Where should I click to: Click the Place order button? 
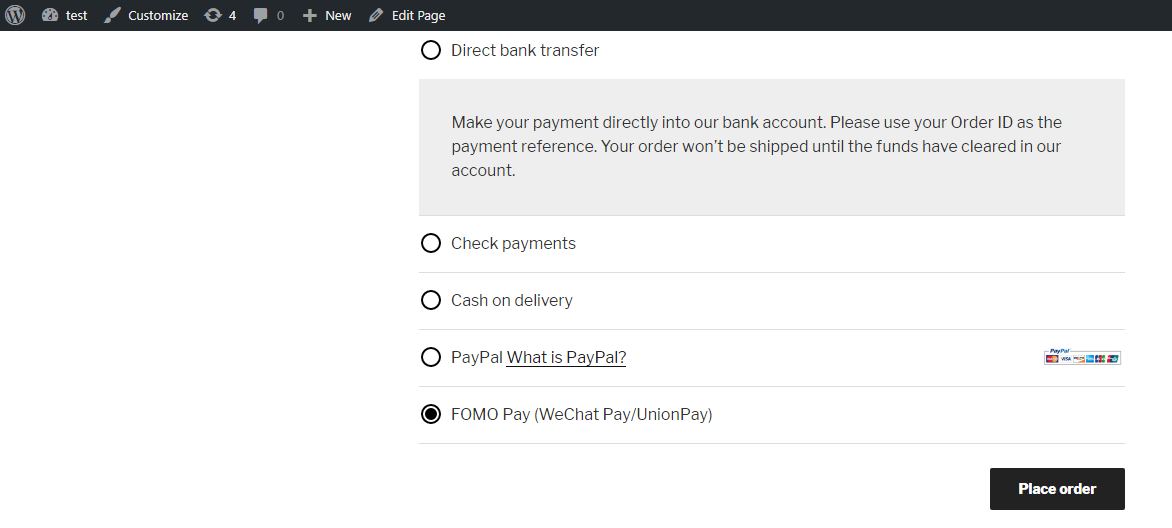coord(1057,489)
